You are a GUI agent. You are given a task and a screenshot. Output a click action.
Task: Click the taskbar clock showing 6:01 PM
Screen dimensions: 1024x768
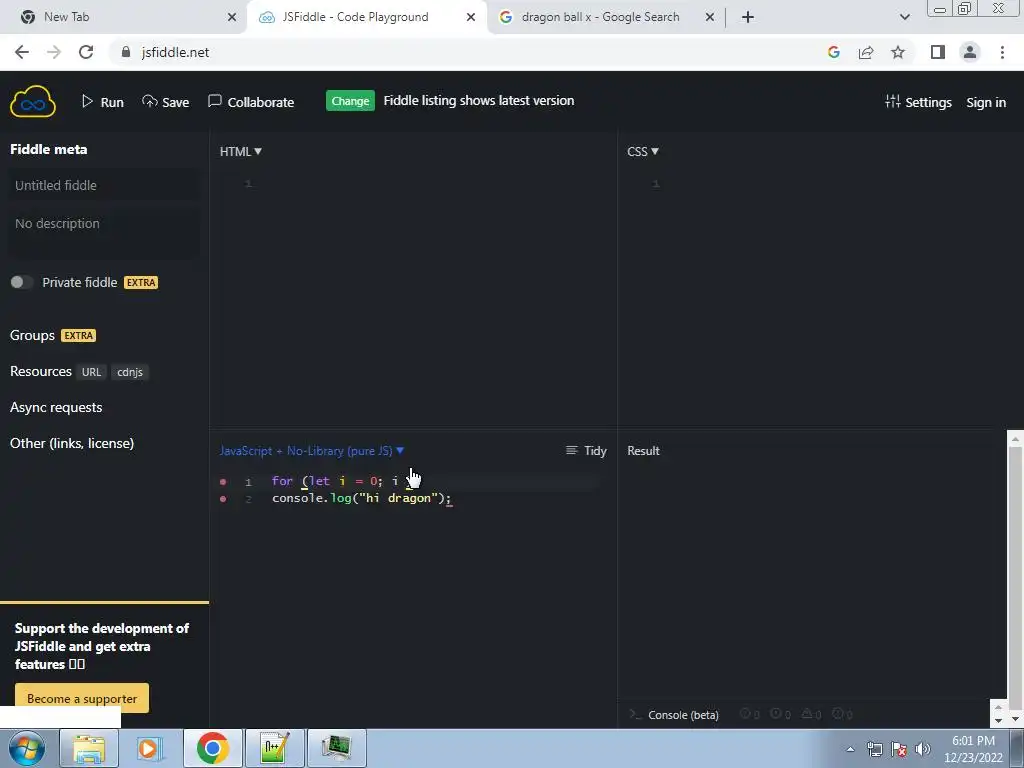coord(973,749)
